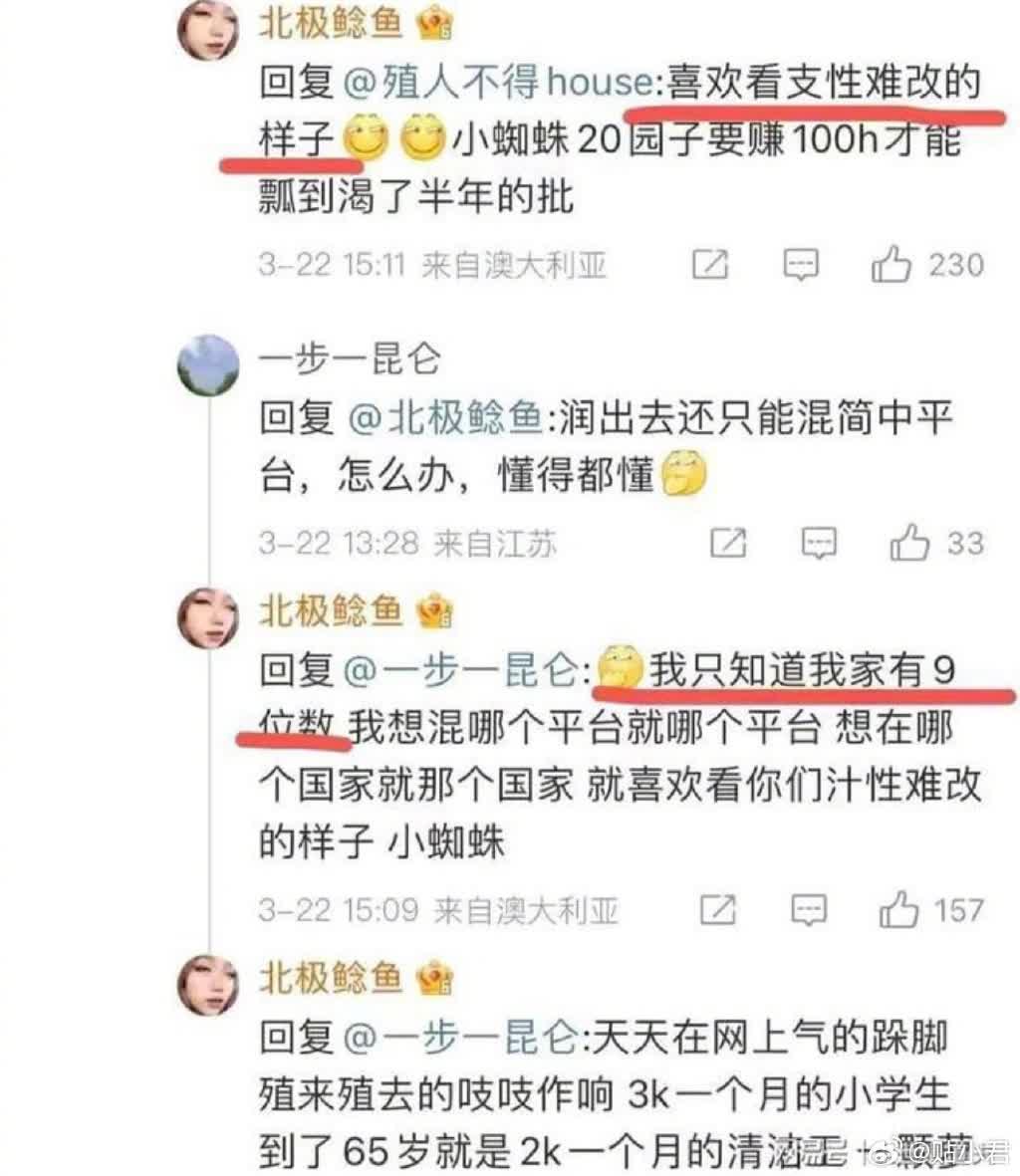Reply to the comment posted 3-22 13:28
The image size is (1020, 1176).
point(819,543)
